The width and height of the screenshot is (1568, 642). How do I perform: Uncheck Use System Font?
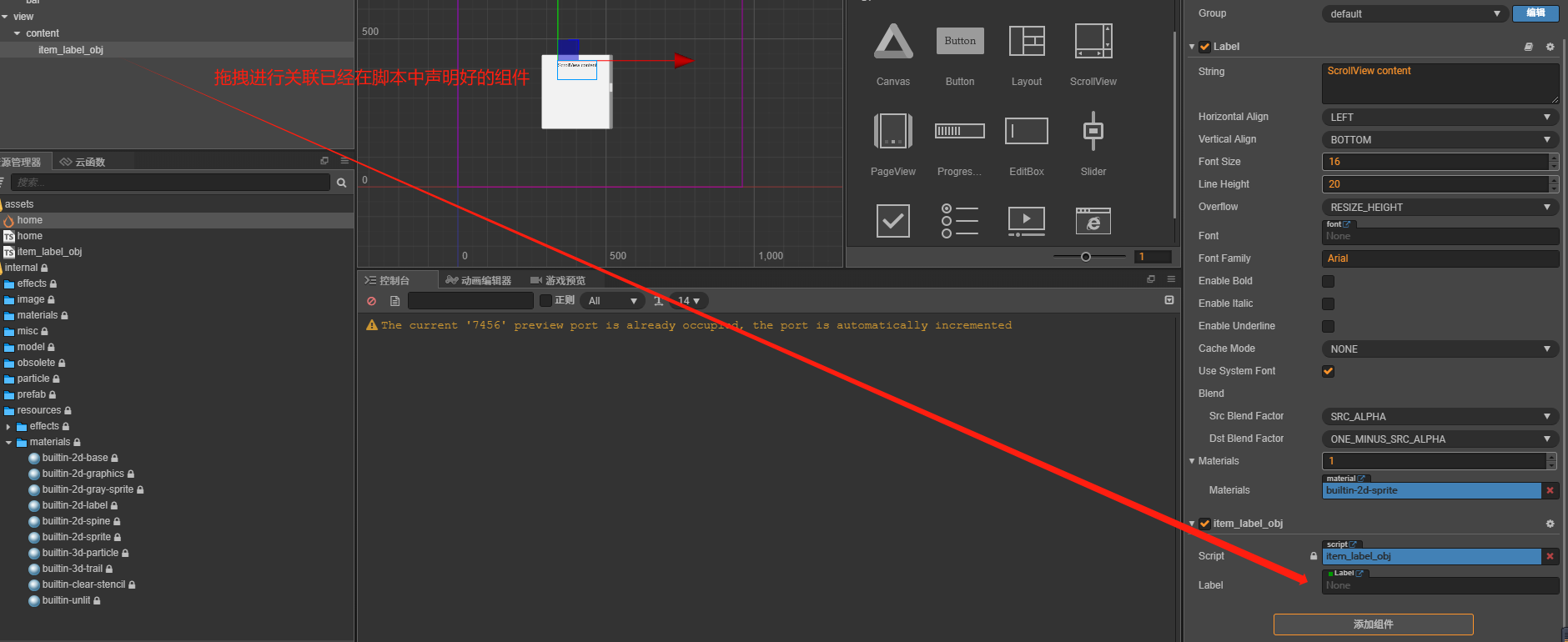pyautogui.click(x=1328, y=371)
